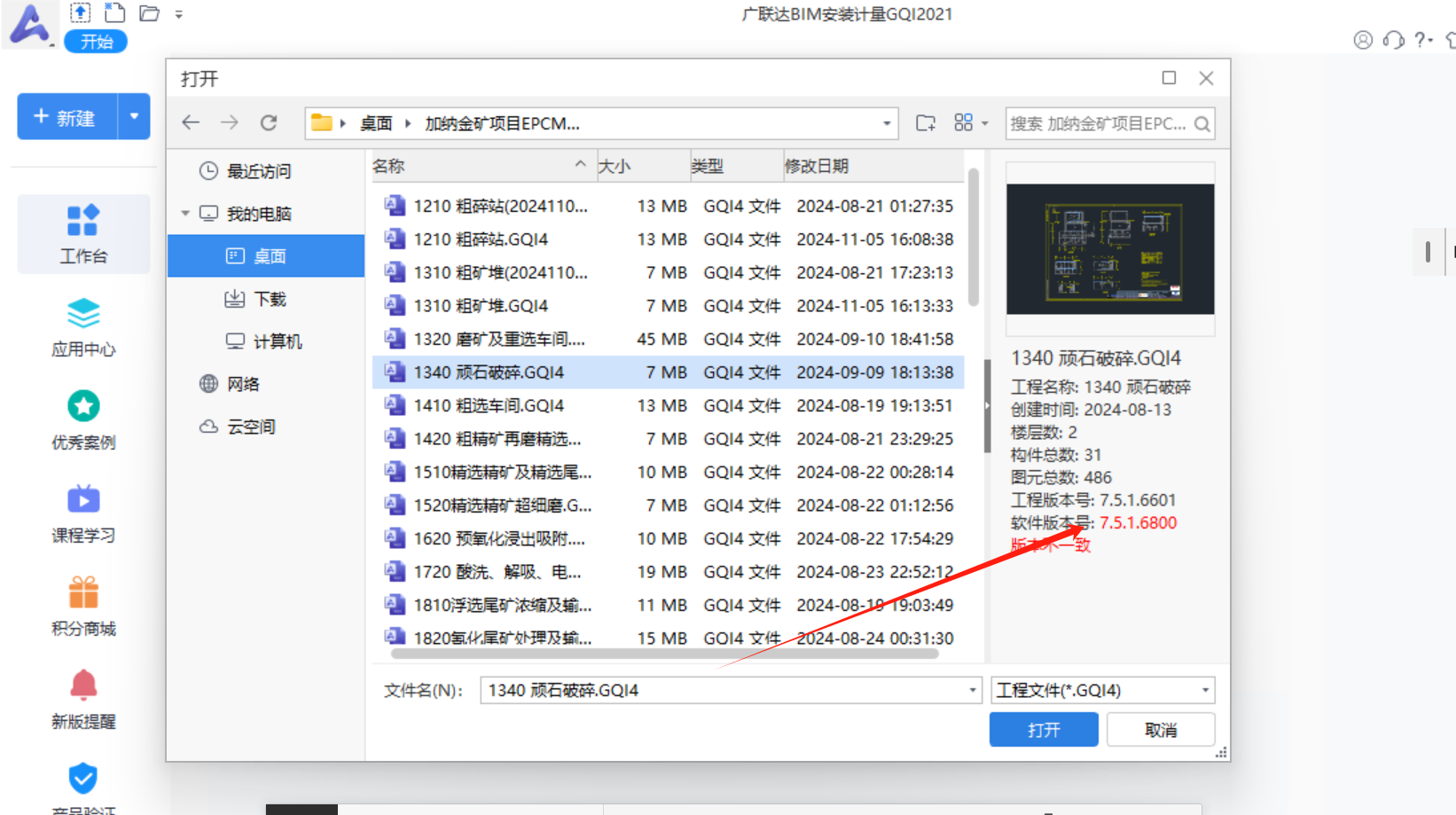Image resolution: width=1456 pixels, height=815 pixels.
Task: Click 桌面 in the path breadcrumb
Action: pos(376,123)
